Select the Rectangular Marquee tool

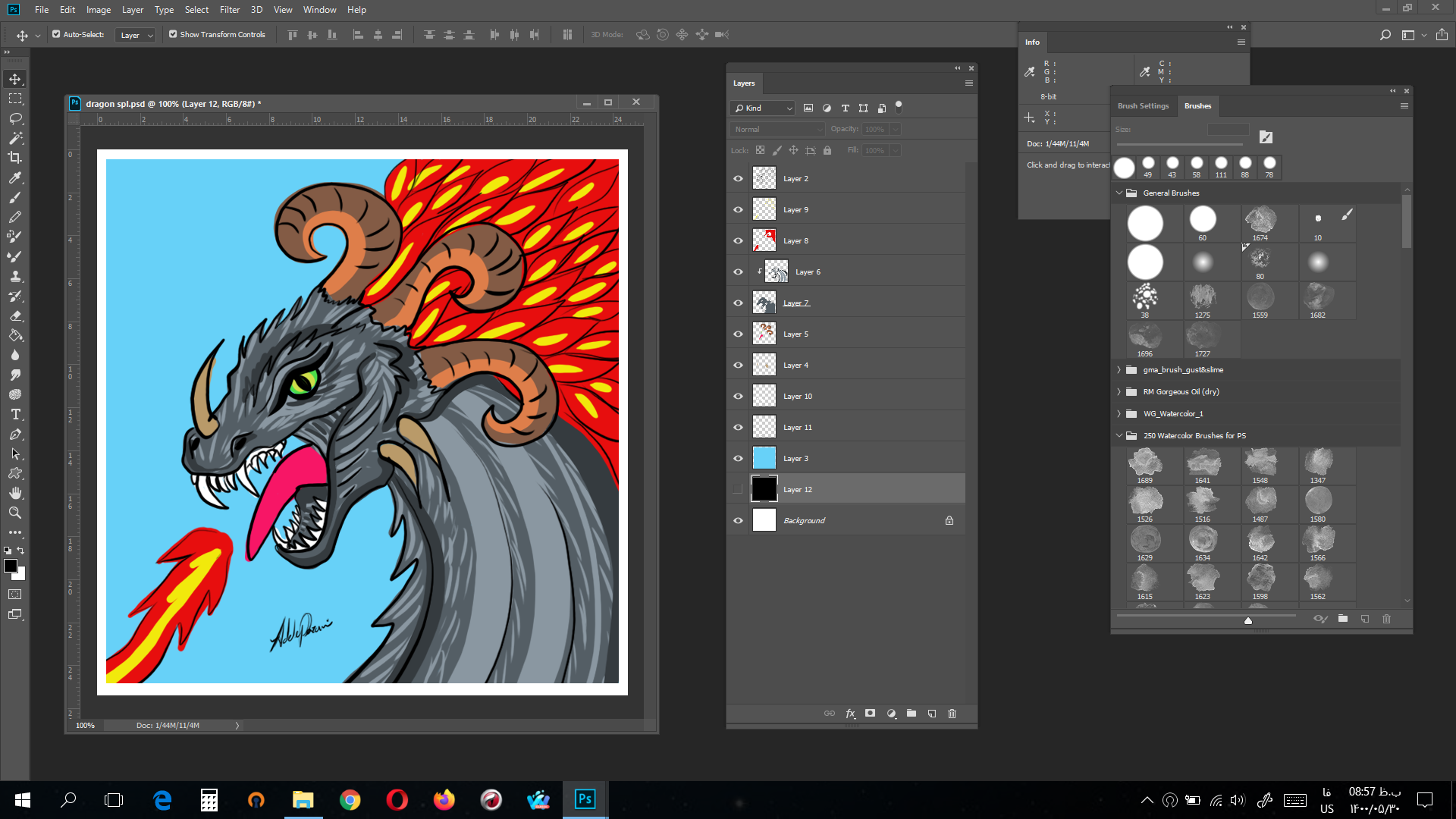[15, 99]
